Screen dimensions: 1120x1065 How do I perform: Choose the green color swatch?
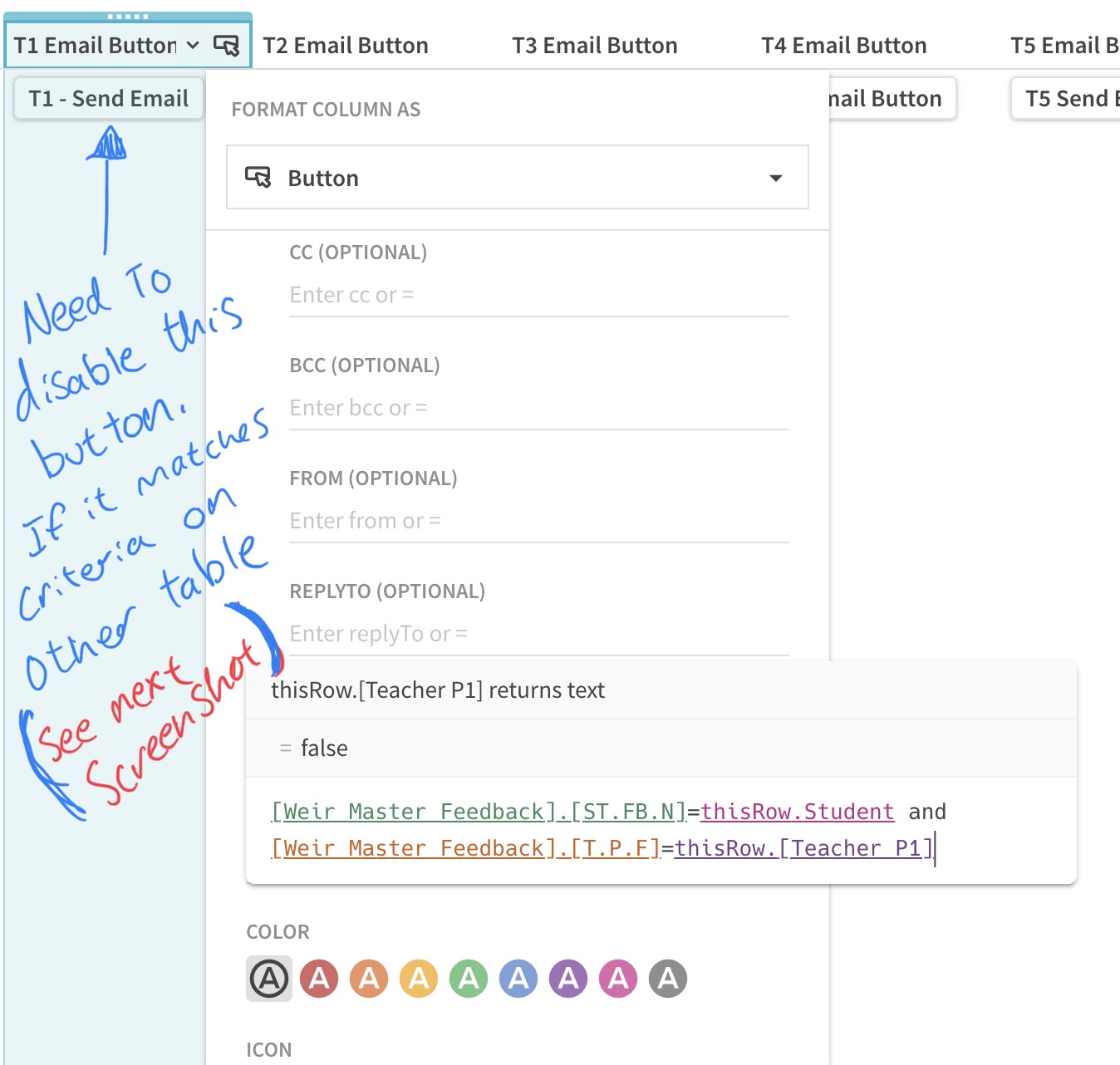(469, 979)
